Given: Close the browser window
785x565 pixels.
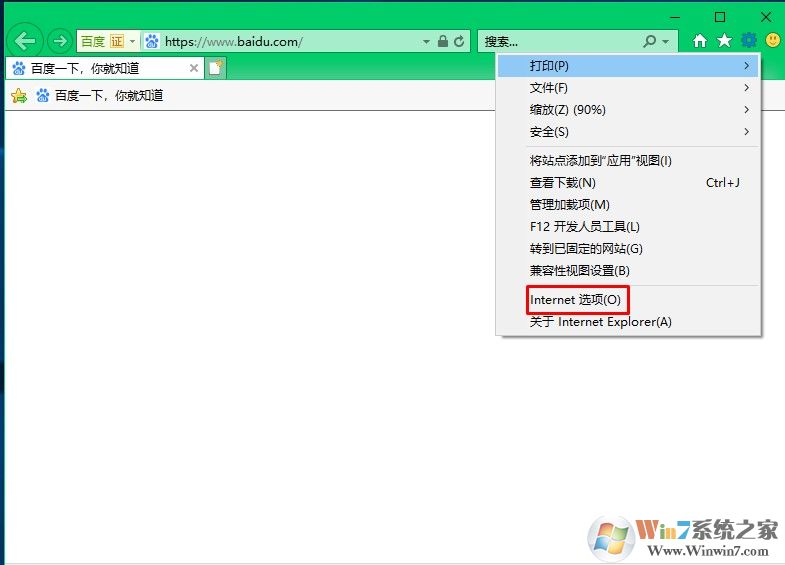Looking at the screenshot, I should (765, 17).
